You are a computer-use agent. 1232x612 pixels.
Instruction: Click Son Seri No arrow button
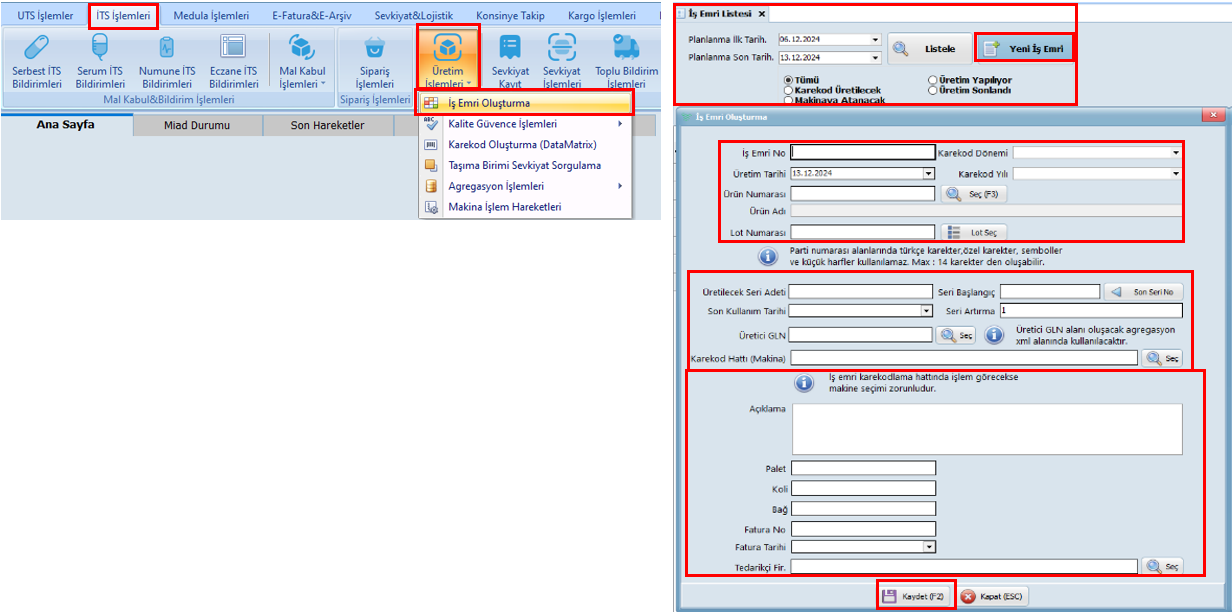tap(1142, 291)
